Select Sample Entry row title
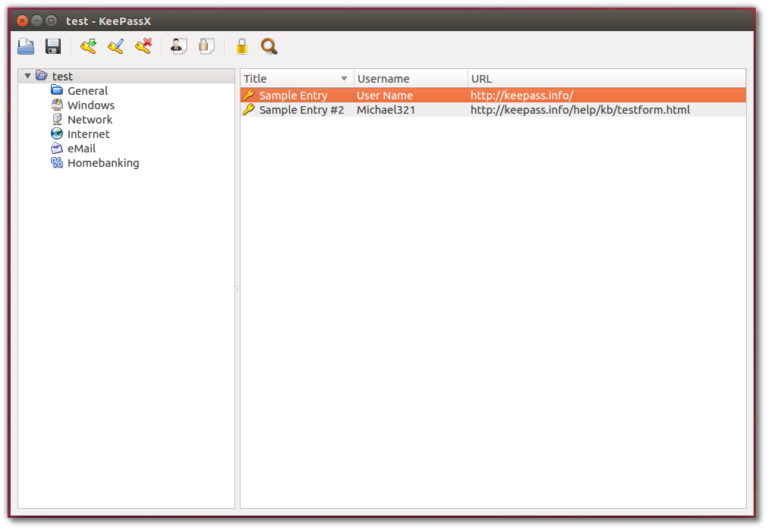The width and height of the screenshot is (768, 530). point(293,96)
